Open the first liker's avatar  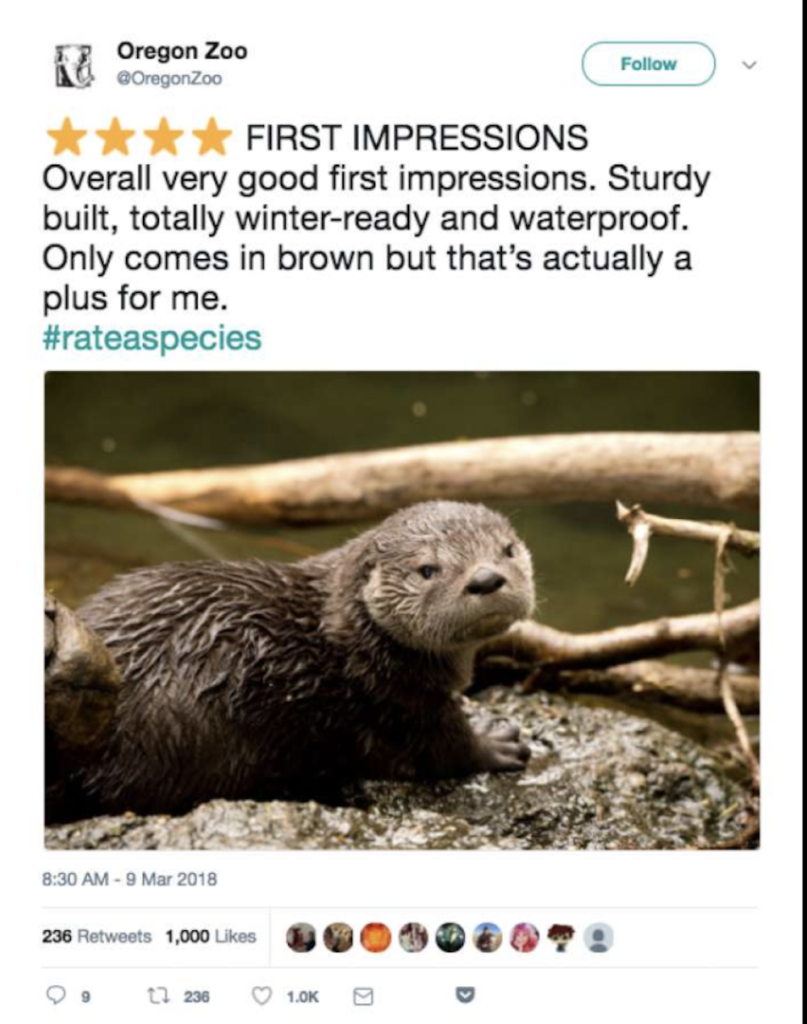(x=300, y=938)
